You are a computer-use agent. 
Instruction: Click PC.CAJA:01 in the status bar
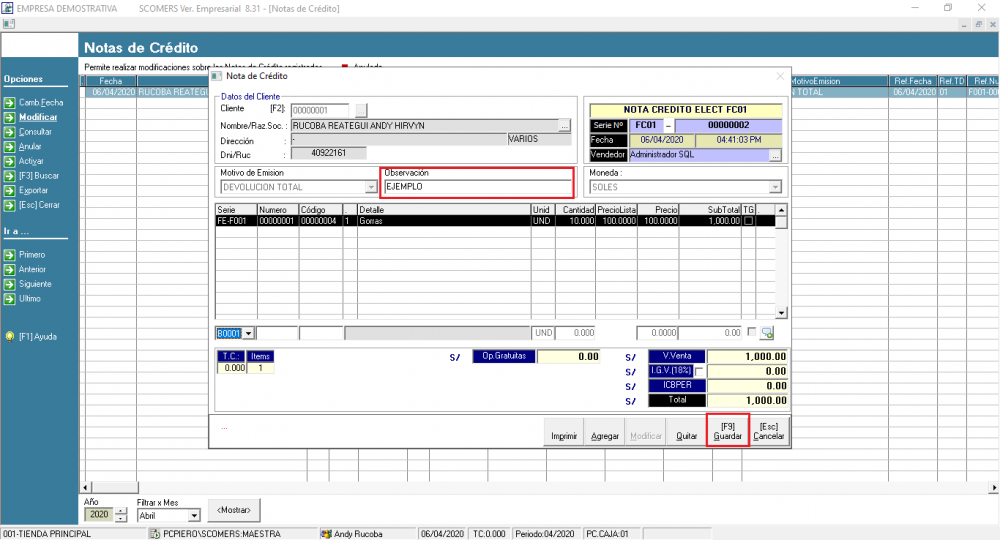click(x=607, y=534)
